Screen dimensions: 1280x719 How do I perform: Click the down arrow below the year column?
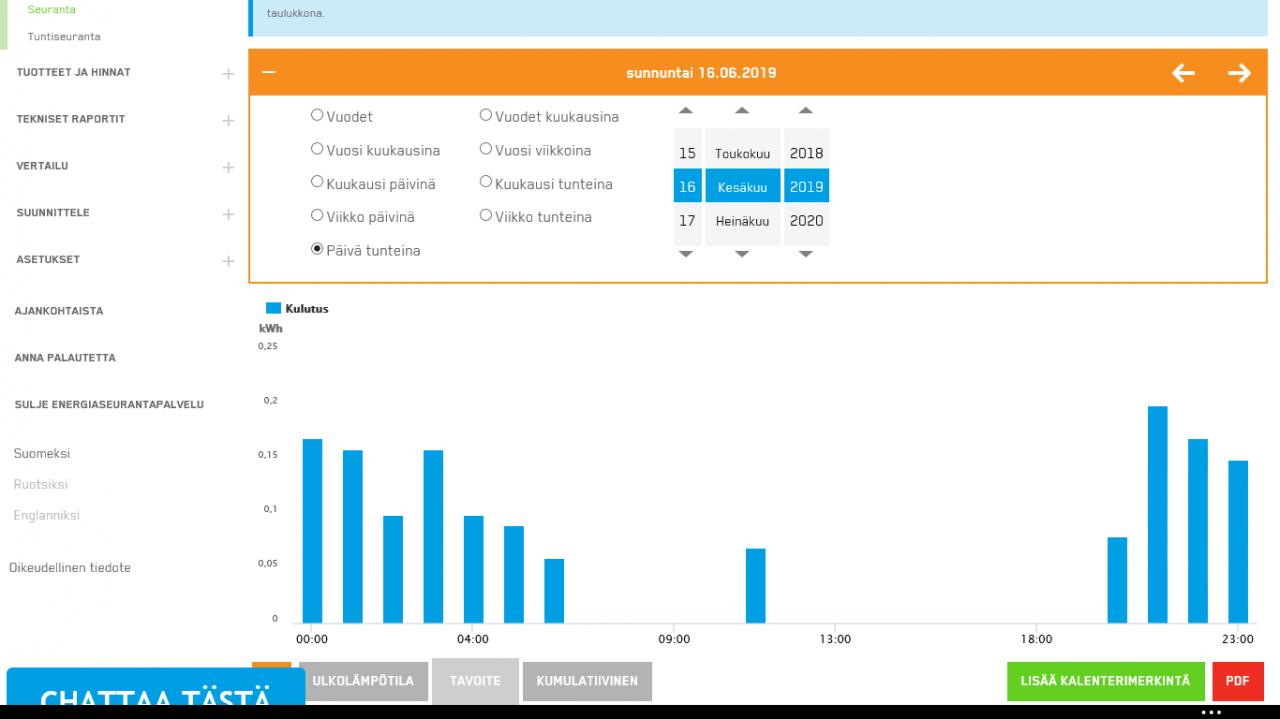806,254
